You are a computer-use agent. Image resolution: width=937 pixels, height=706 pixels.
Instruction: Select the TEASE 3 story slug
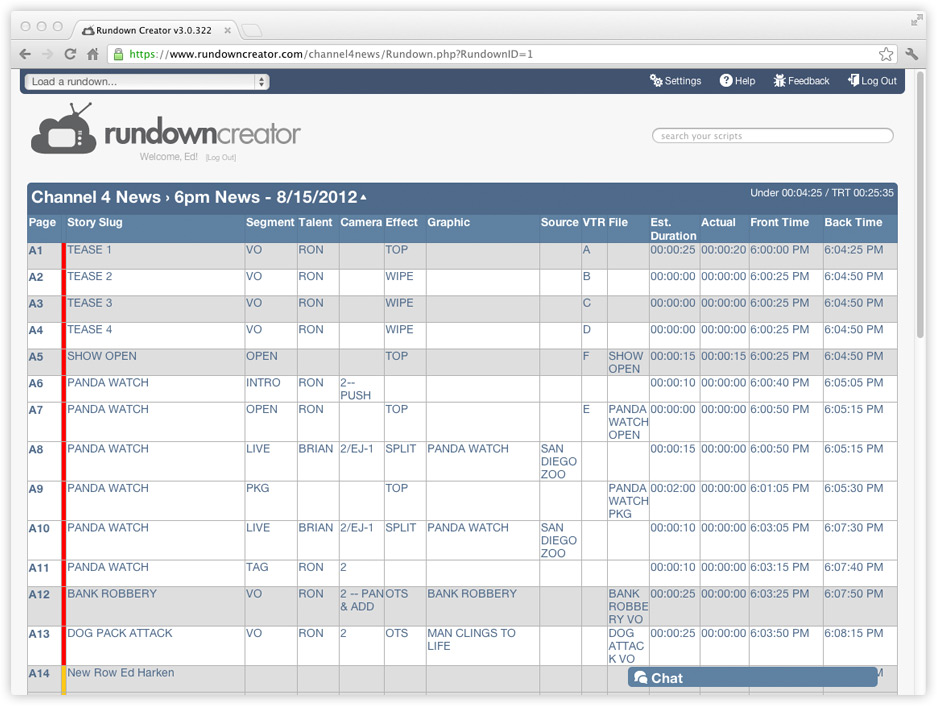pyautogui.click(x=89, y=303)
